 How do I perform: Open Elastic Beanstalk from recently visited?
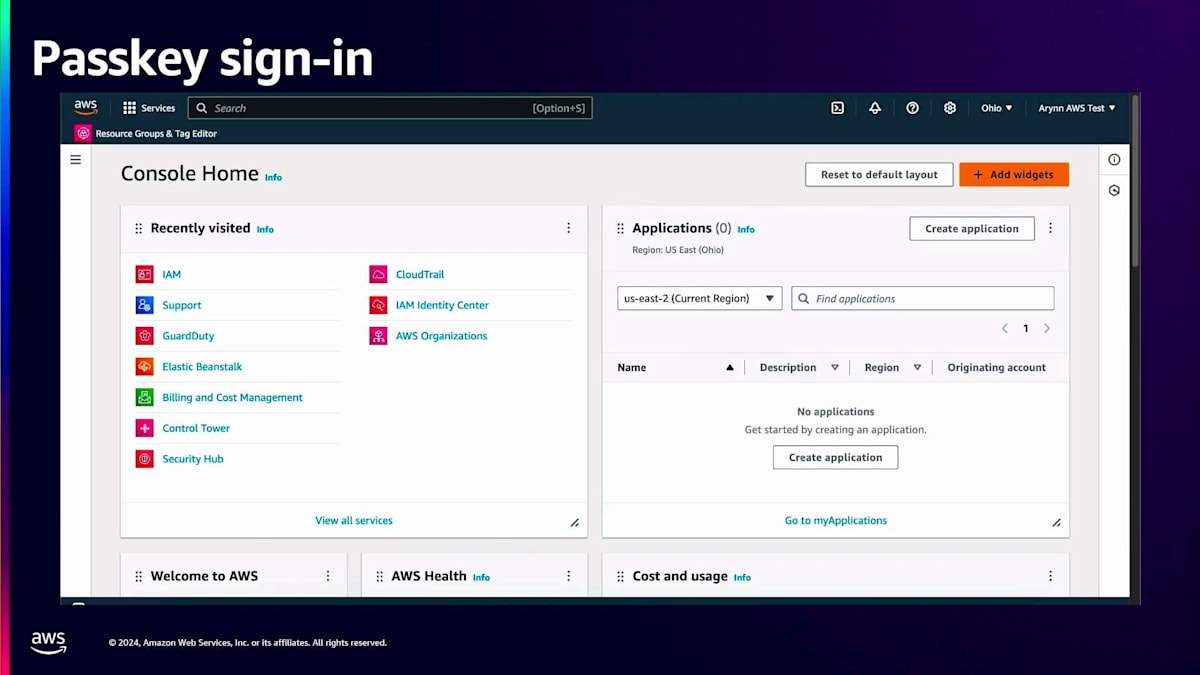tap(202, 367)
